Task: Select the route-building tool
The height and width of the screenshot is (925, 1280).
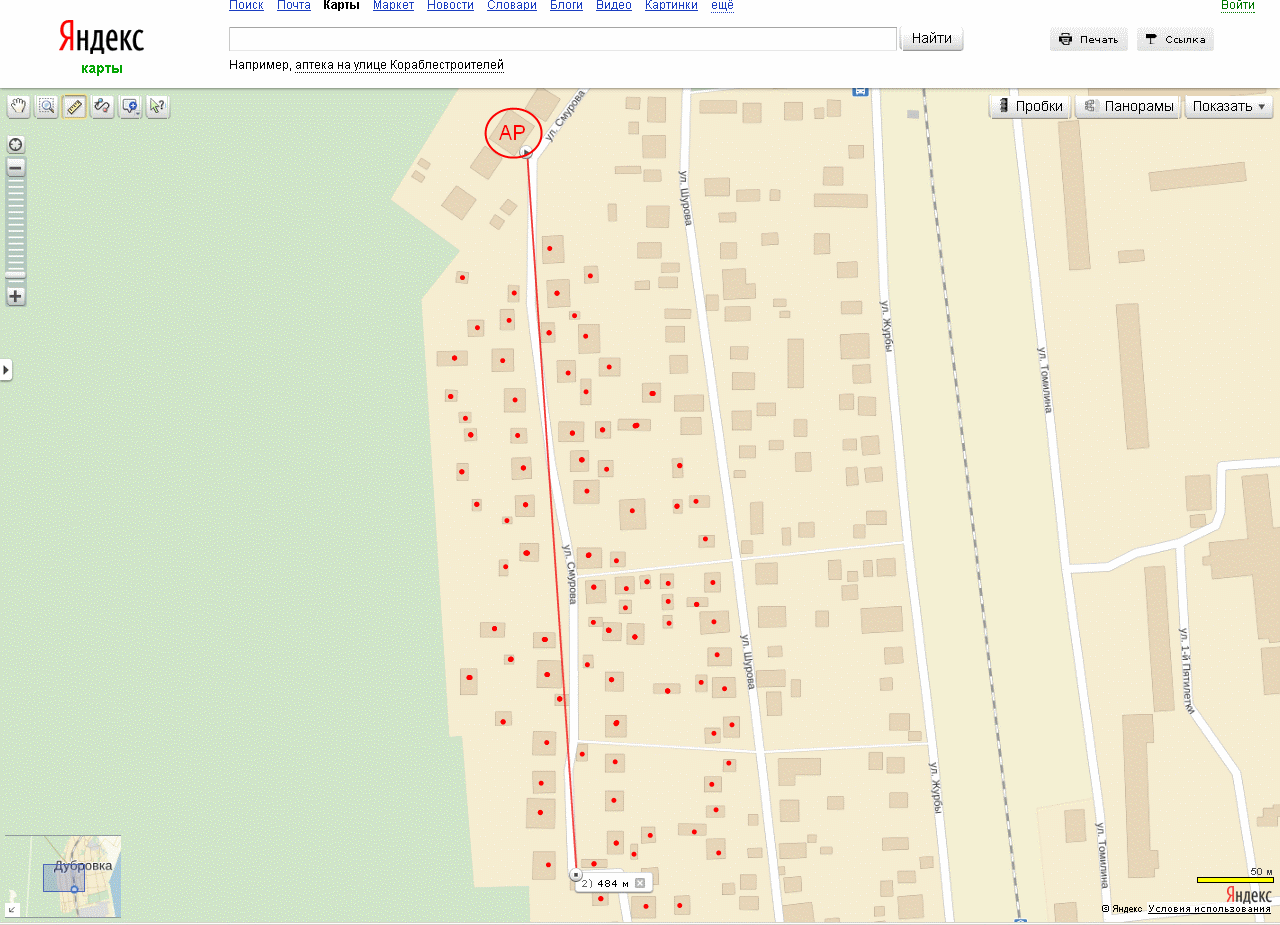Action: pos(102,106)
